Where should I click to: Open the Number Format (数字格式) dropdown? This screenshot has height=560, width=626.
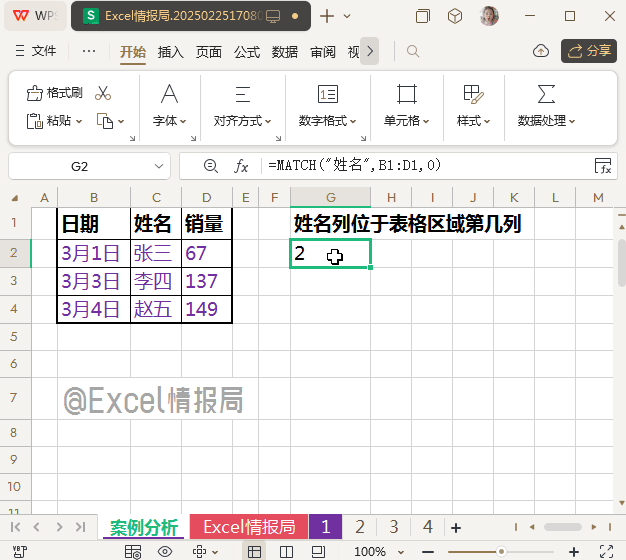pos(328,121)
